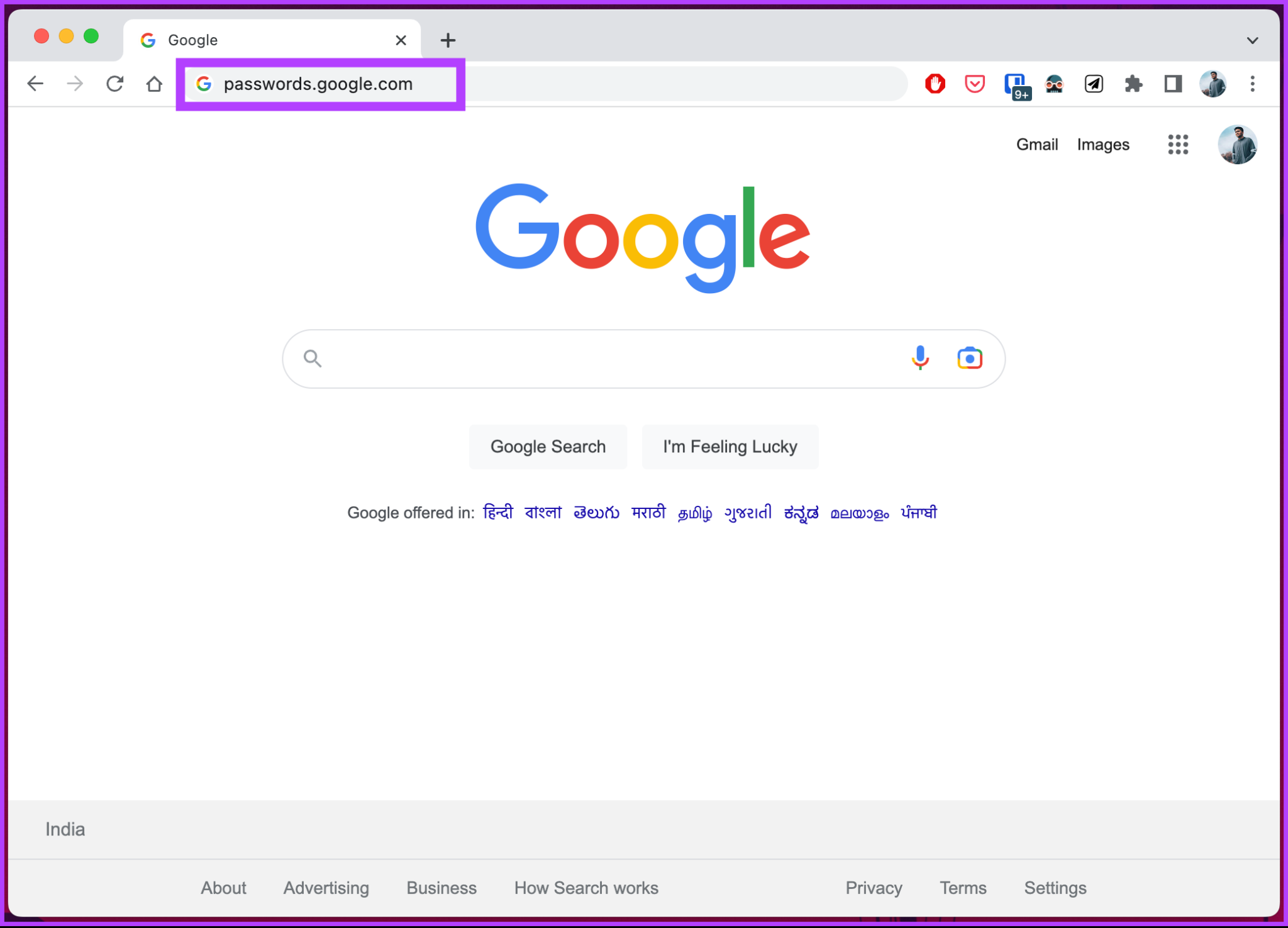Click the browser Home icon
The height and width of the screenshot is (928, 1288).
point(153,84)
